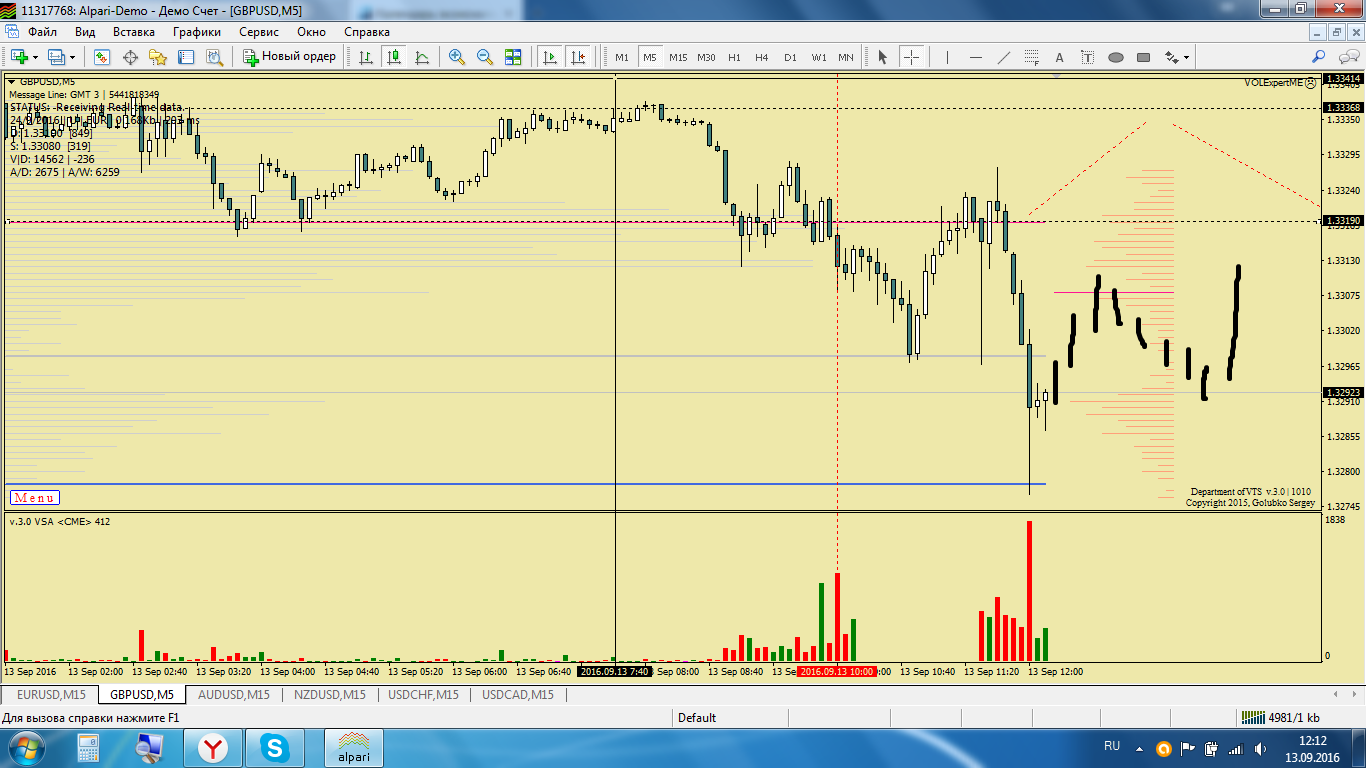Switch to the USDCHF,M15 chart tab
Image resolution: width=1366 pixels, height=768 pixels.
click(x=423, y=694)
